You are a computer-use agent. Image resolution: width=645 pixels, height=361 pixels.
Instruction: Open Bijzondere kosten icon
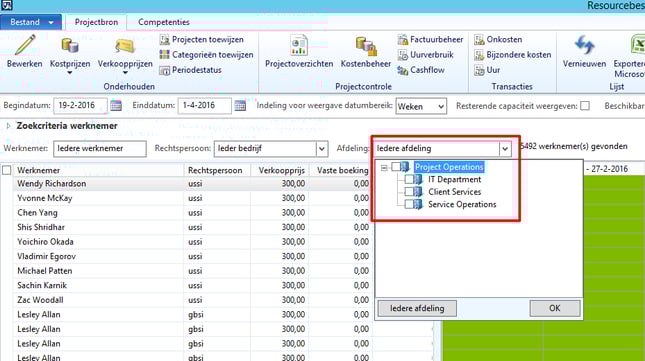click(x=479, y=55)
